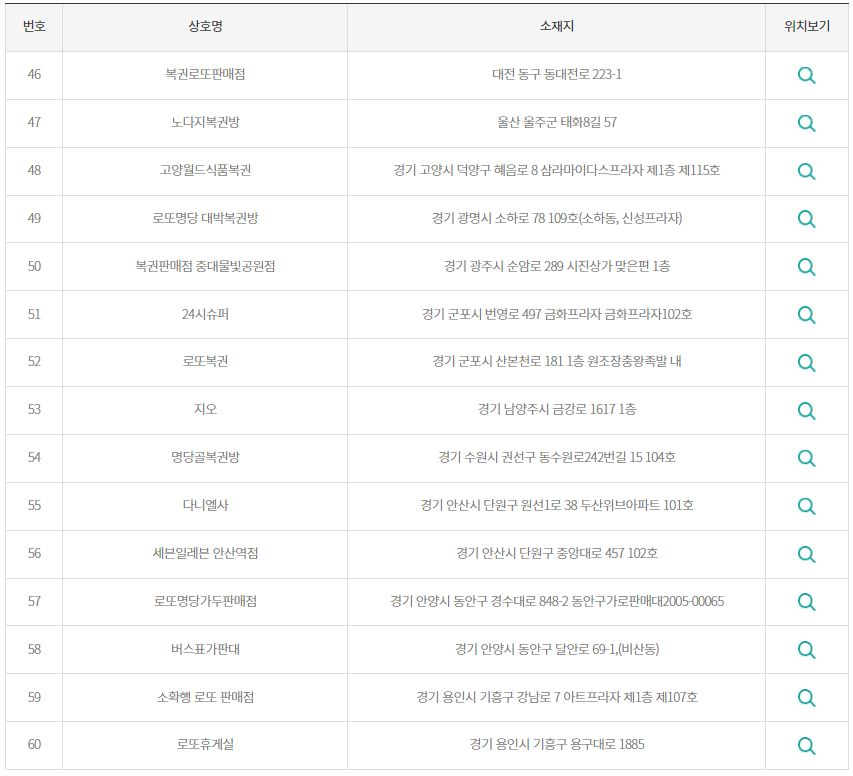
Task: Open location view for 명당골복권방
Action: pyautogui.click(x=806, y=458)
